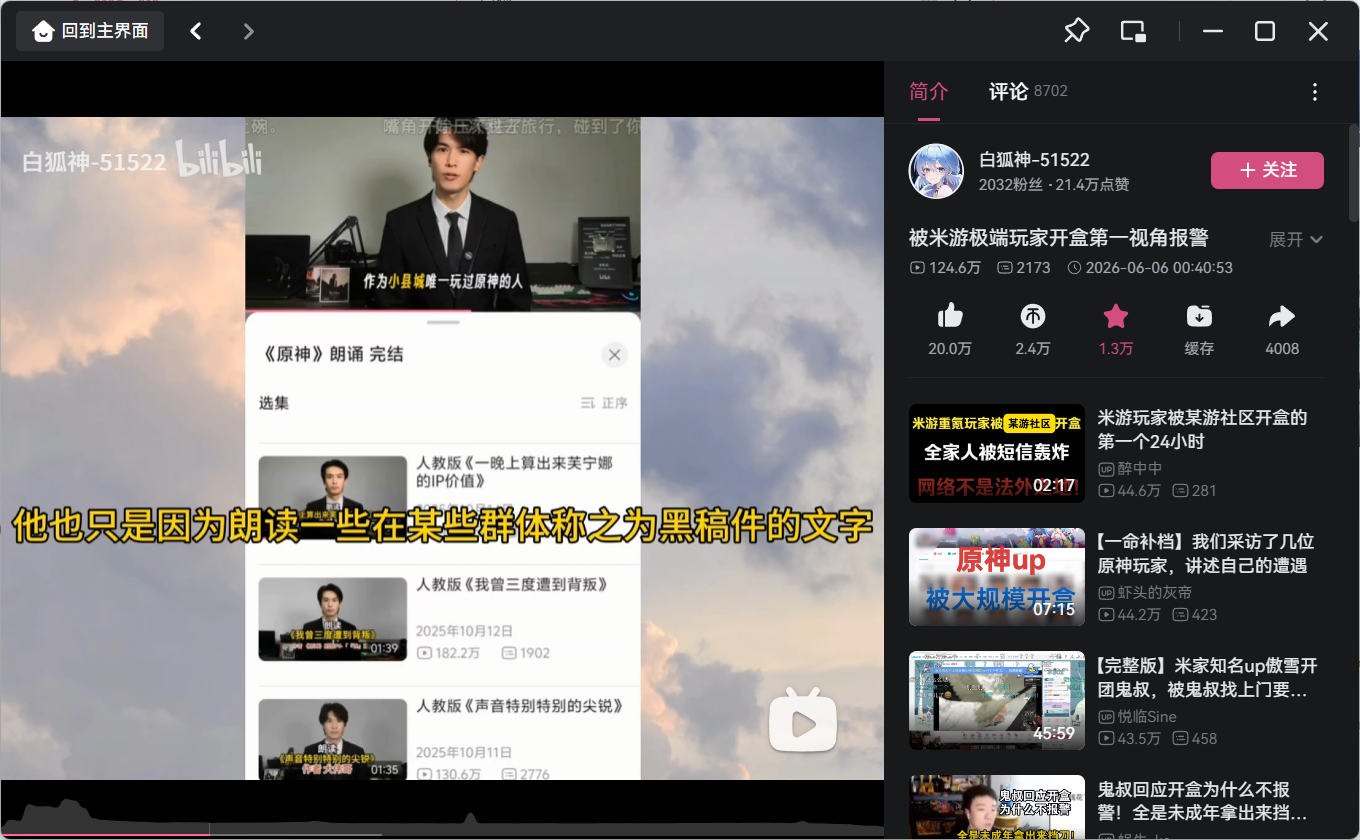Viewport: 1360px width, 840px height.
Task: Open recommended video 【一命补档】我们采访了几位原神玩家
Action: point(1205,553)
